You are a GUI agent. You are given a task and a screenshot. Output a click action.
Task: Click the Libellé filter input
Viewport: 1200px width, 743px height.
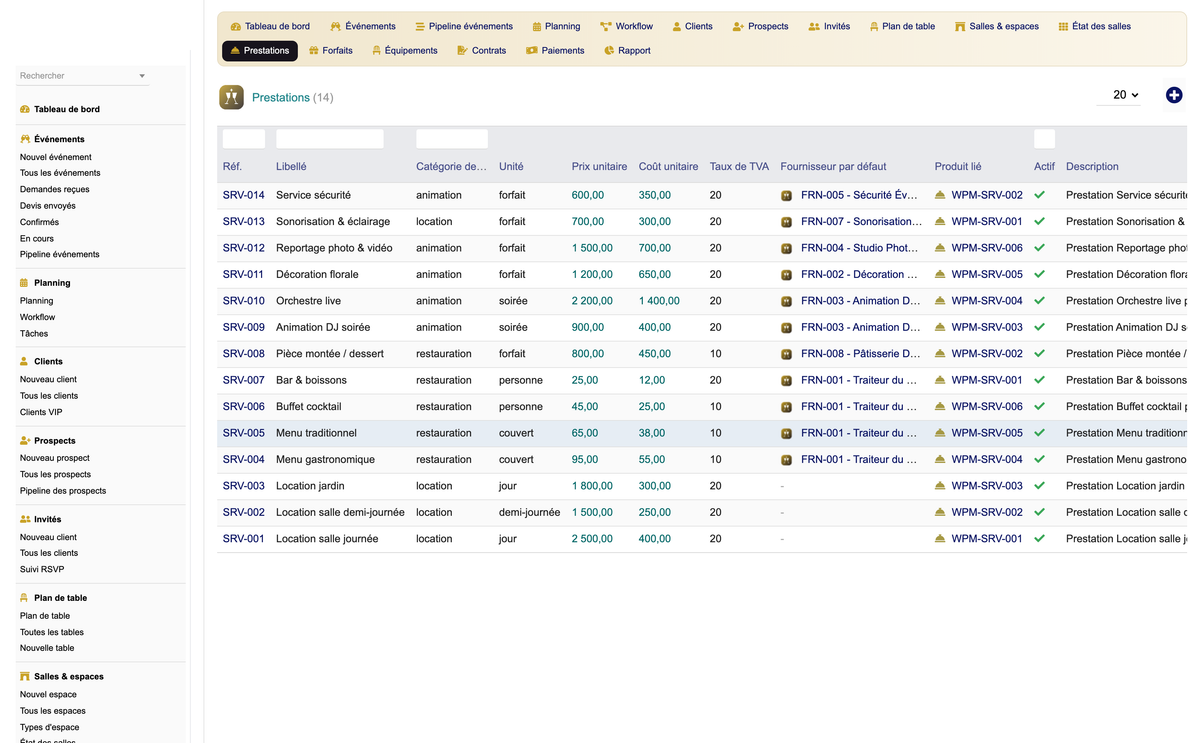[x=330, y=139]
